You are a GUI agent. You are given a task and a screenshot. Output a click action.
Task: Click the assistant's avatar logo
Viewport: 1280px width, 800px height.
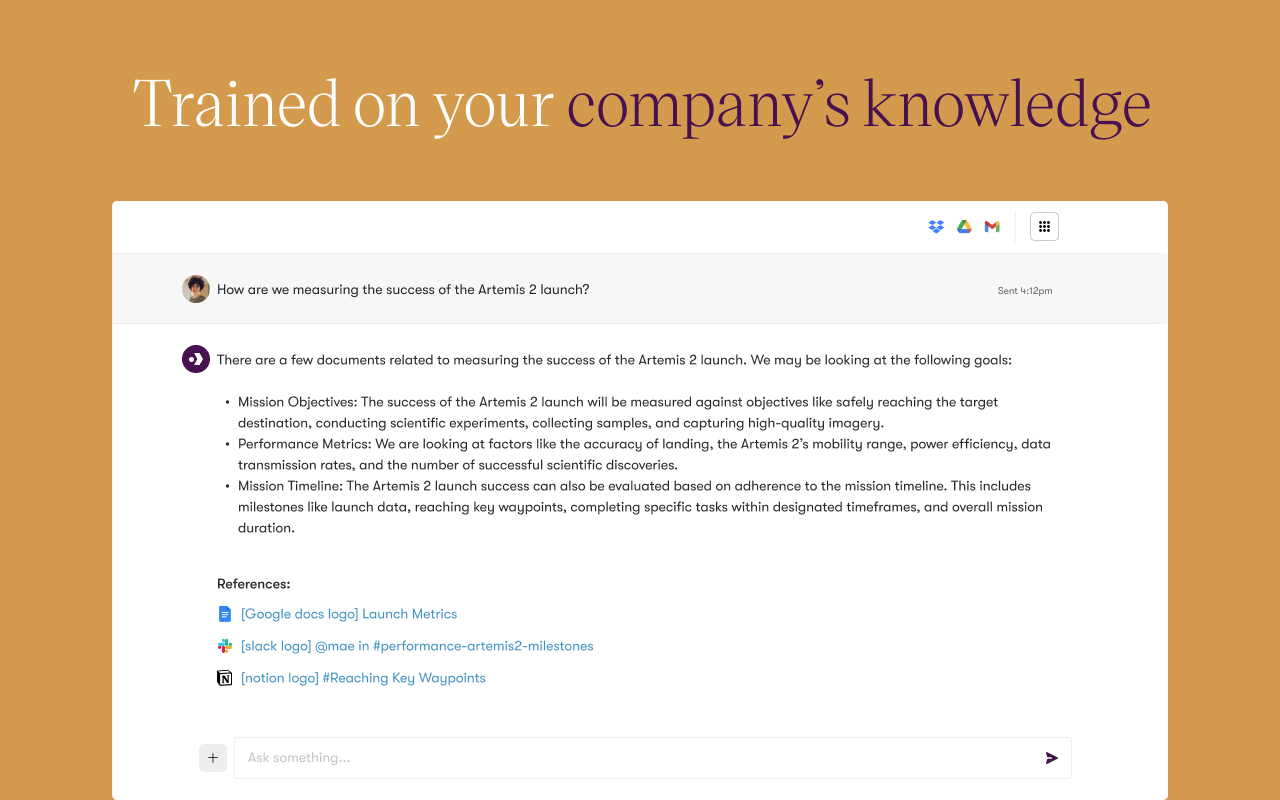(195, 358)
